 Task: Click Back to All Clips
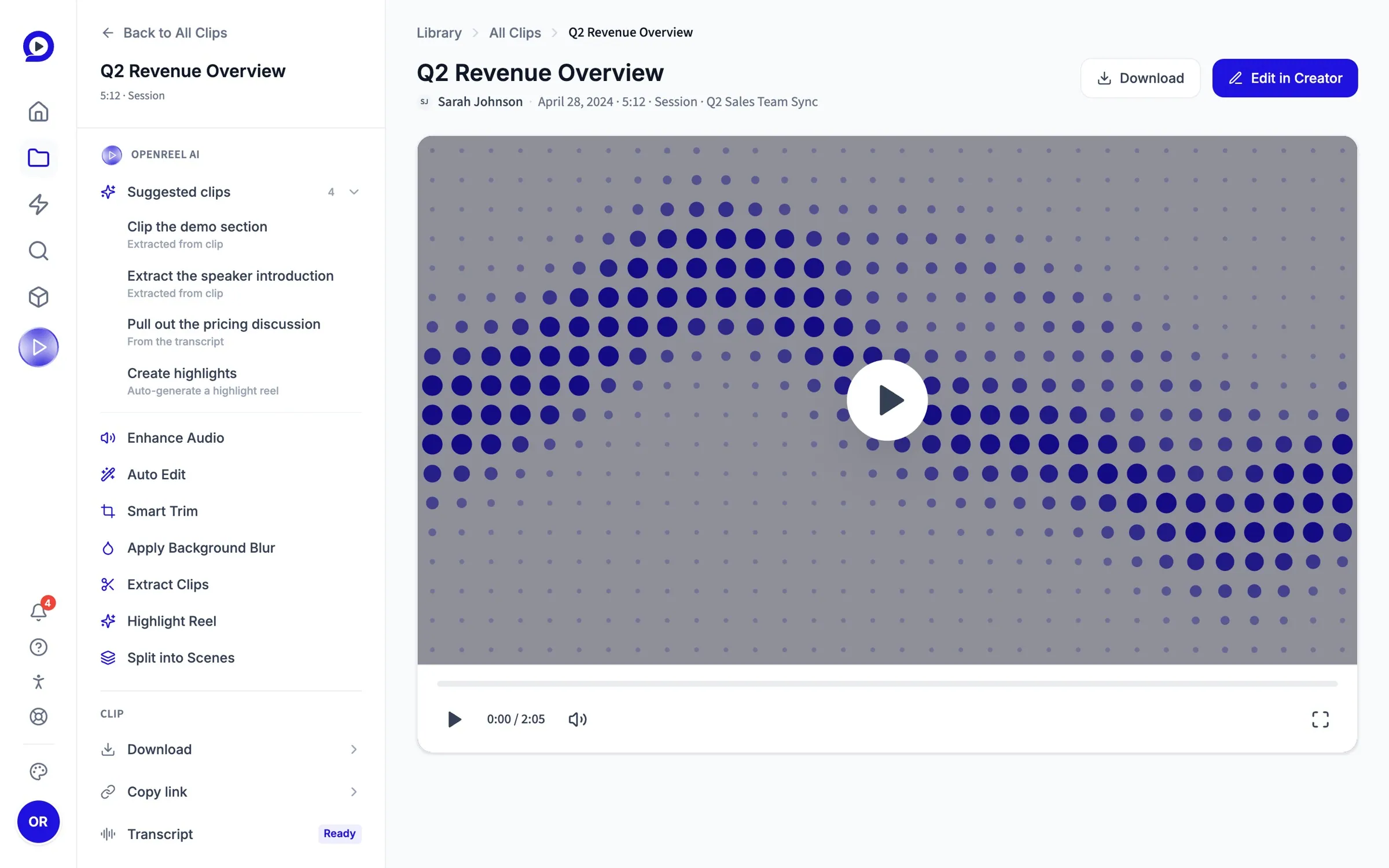click(164, 33)
